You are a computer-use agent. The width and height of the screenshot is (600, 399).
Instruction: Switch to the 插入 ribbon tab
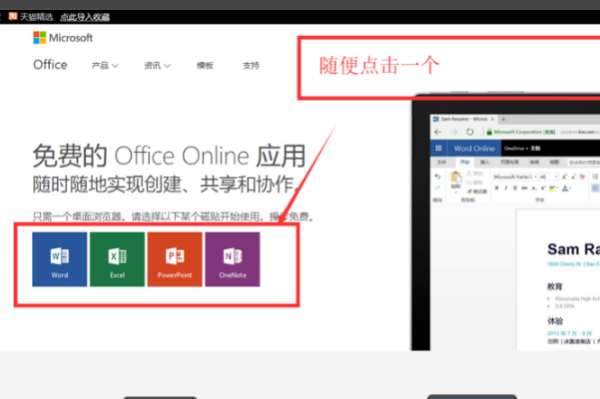click(484, 162)
